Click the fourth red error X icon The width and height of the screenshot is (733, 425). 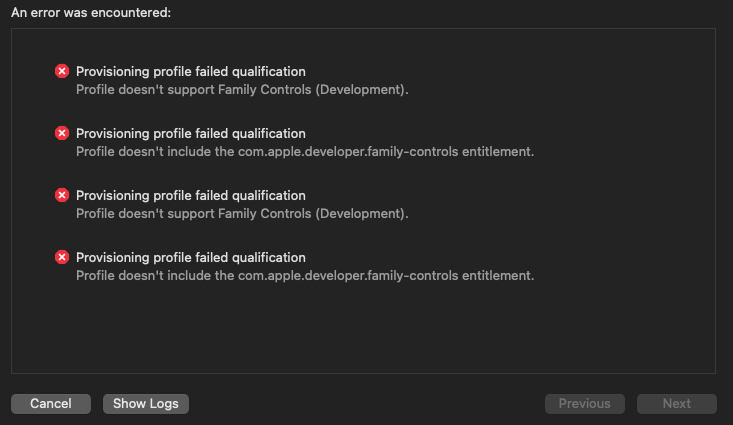click(62, 257)
